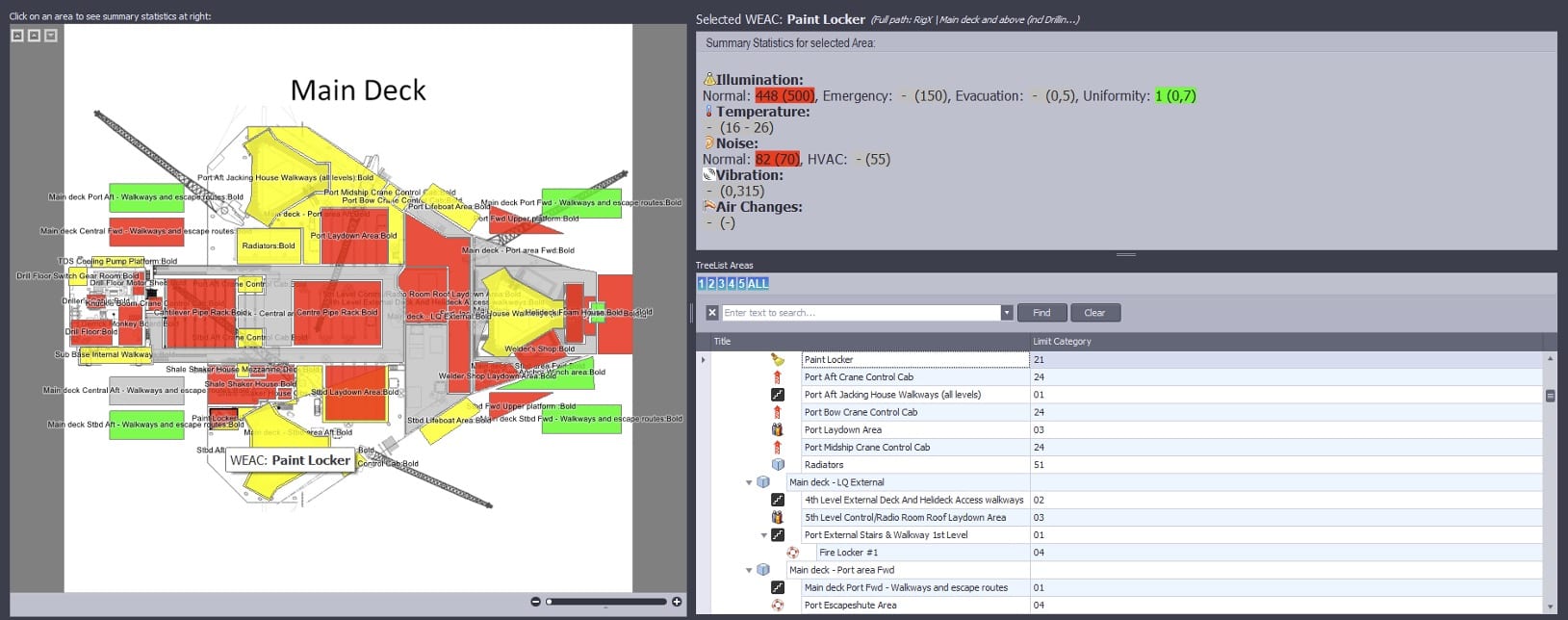Screen dimensions: 1568x620
Task: Click the Port Aft Crane Control Cab crane icon
Action: click(778, 377)
